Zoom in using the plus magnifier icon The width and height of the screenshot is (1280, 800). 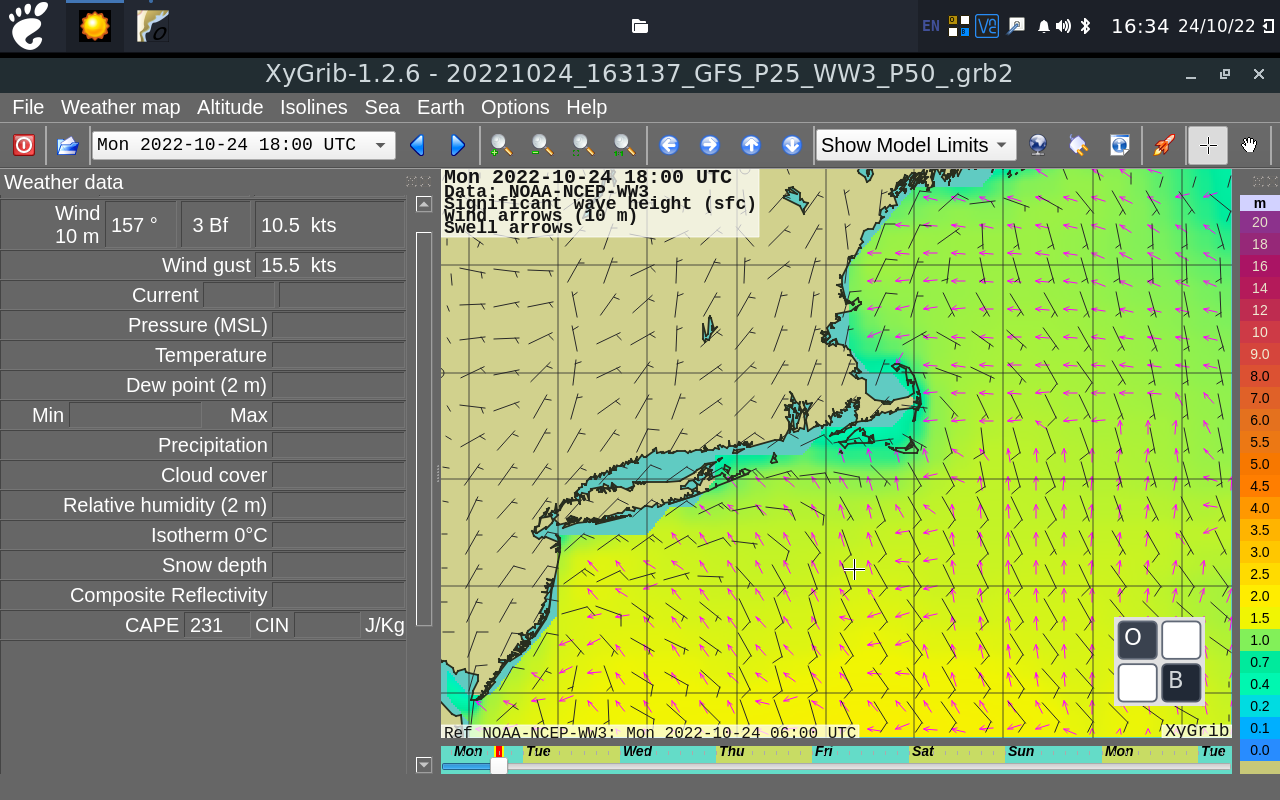point(501,145)
